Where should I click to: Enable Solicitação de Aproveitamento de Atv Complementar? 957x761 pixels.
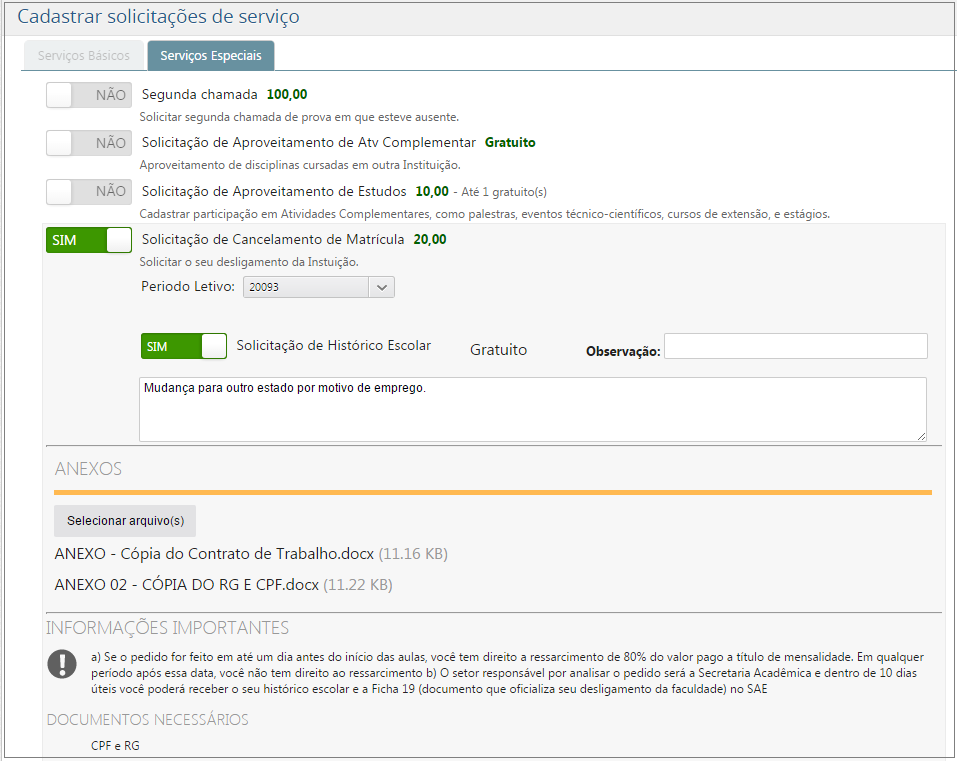88,143
